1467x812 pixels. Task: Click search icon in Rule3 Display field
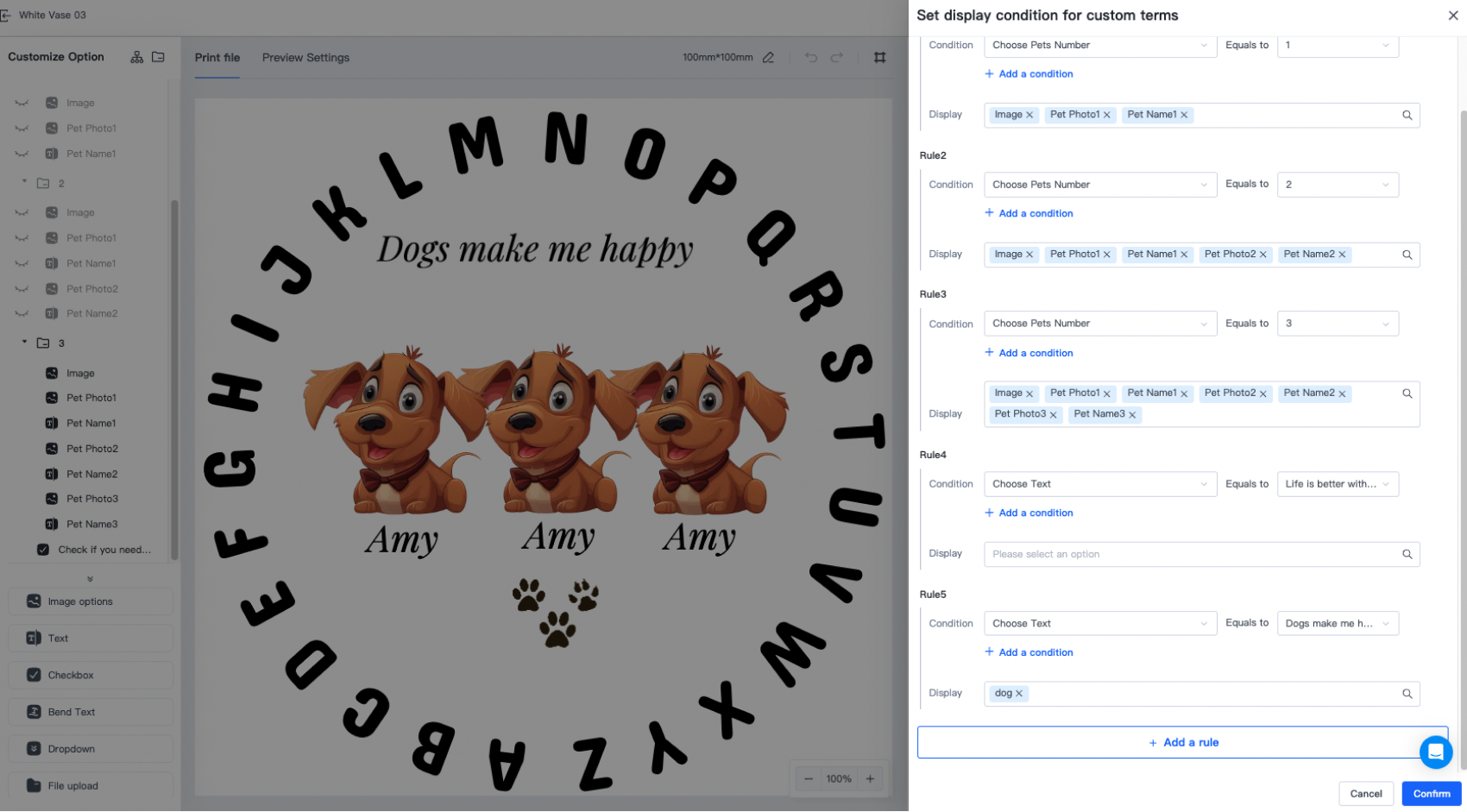coord(1407,393)
